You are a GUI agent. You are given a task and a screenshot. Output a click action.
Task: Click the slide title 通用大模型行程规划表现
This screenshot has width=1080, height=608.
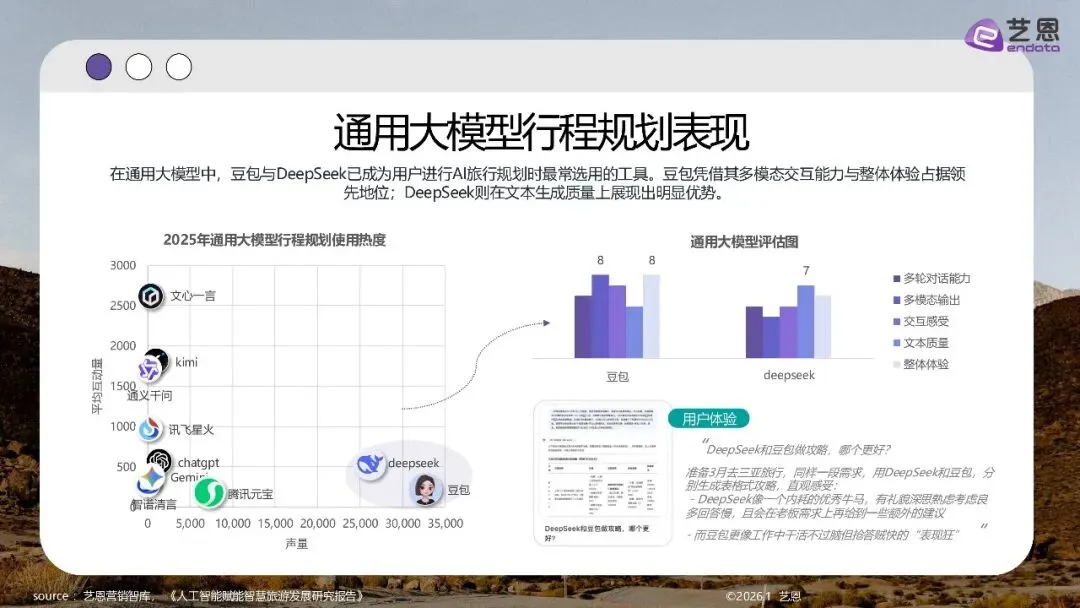(x=541, y=132)
